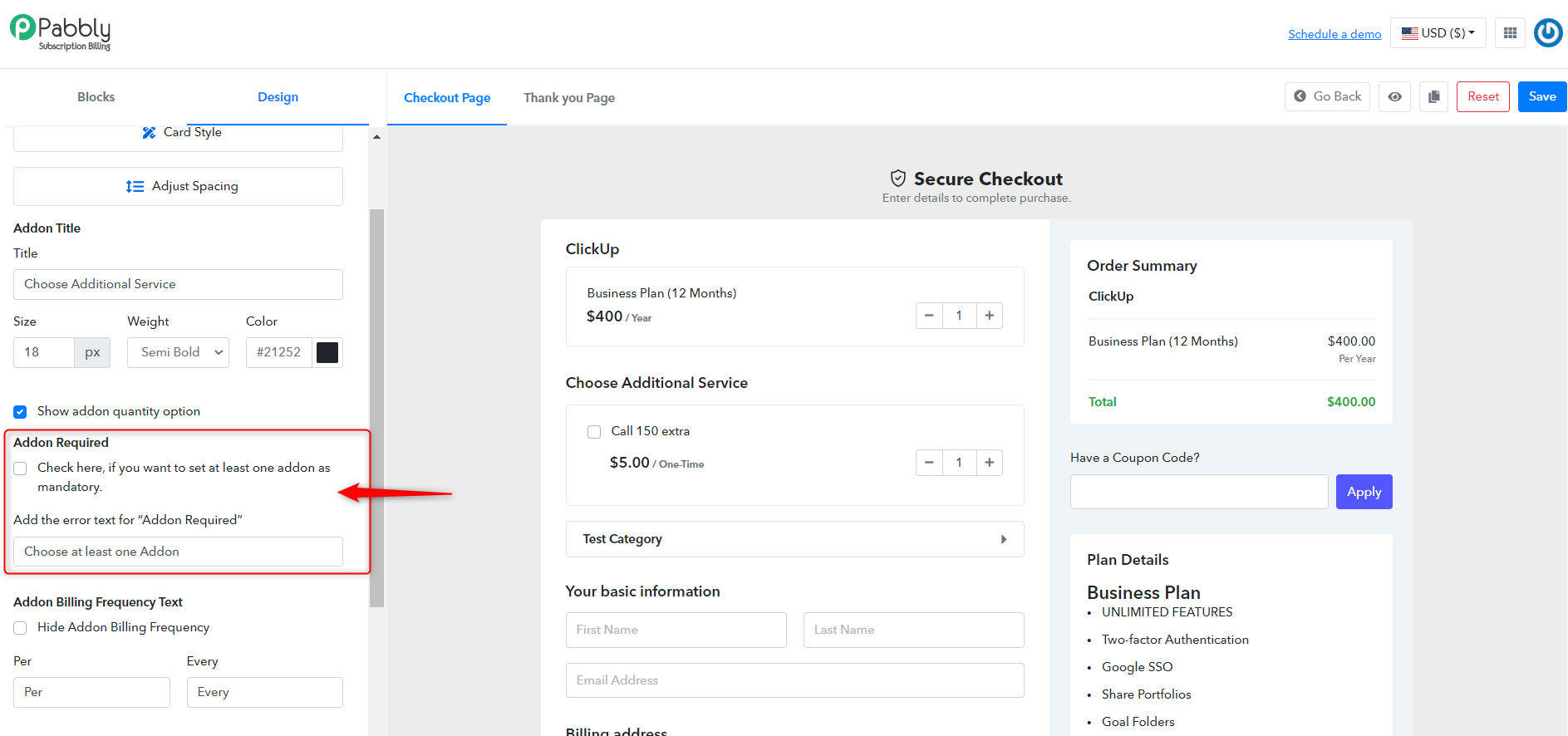Screen dimensions: 1568x736
Task: Click the Schedule a demo link
Action: 1335,34
